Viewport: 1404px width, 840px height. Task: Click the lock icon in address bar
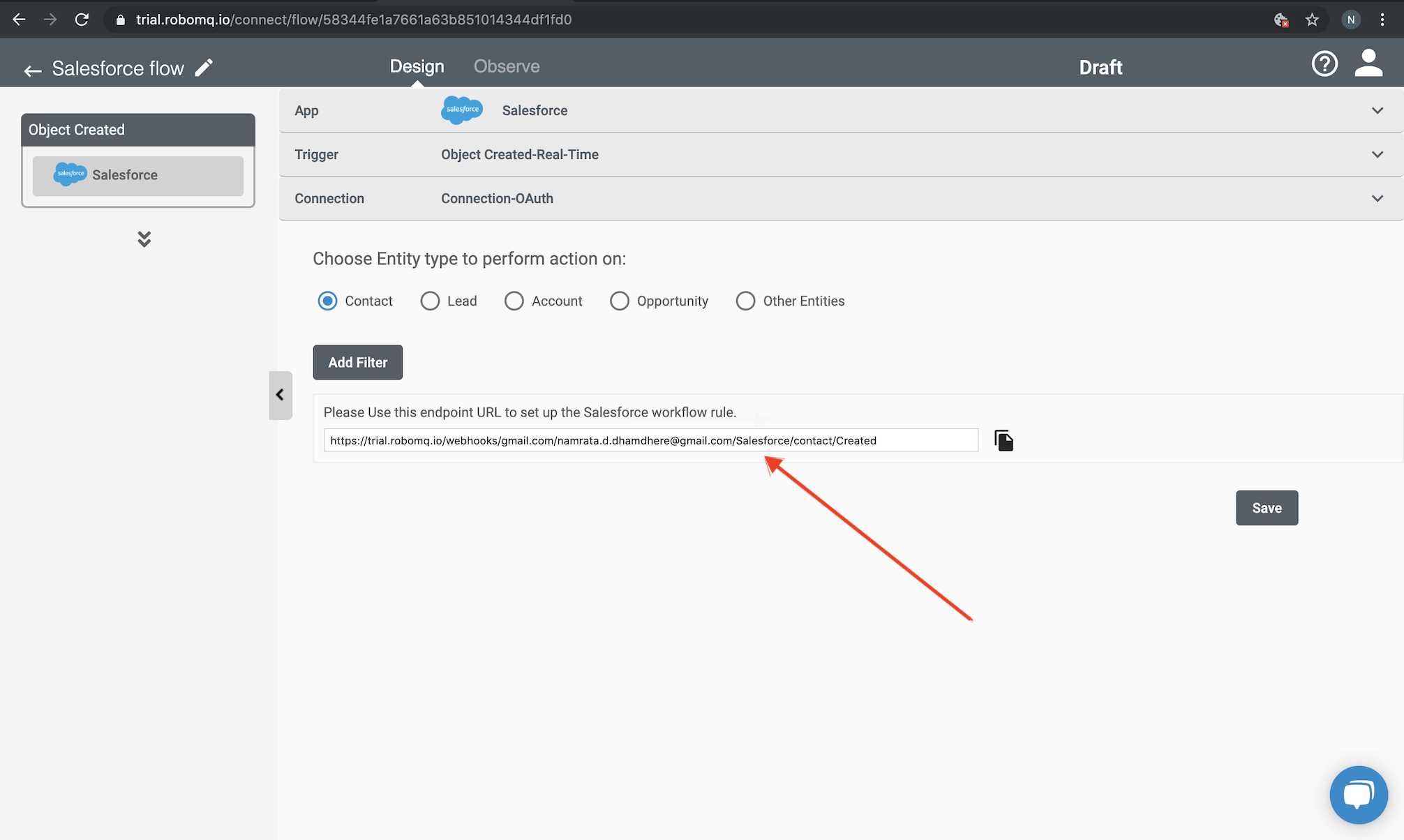click(x=120, y=20)
